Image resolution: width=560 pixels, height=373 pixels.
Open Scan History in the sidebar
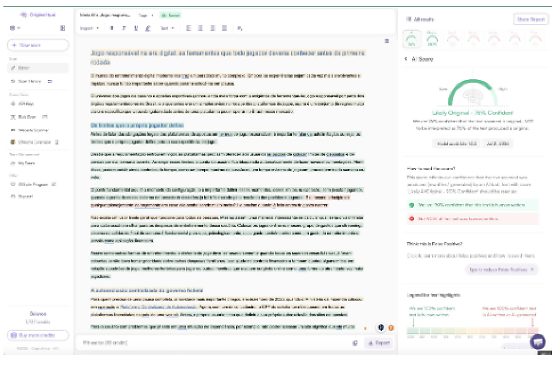[x=31, y=81]
